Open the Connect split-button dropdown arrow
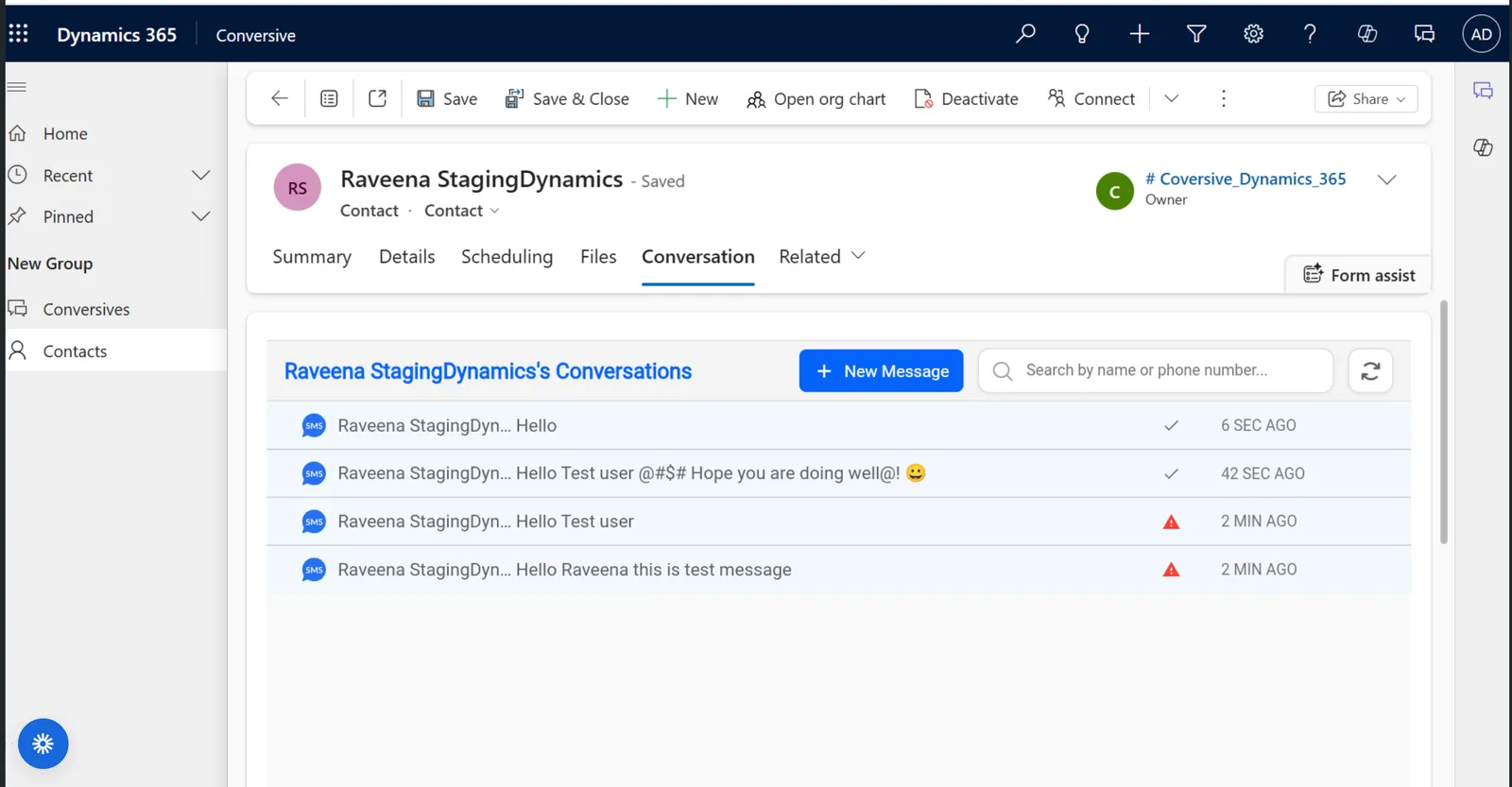 1172,98
